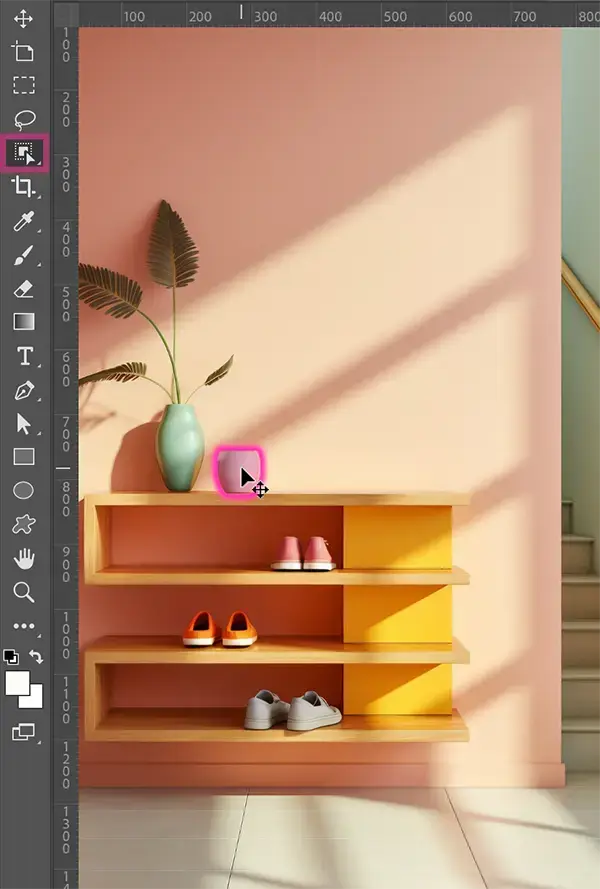
Task: Select the Crop tool
Action: tap(23, 187)
